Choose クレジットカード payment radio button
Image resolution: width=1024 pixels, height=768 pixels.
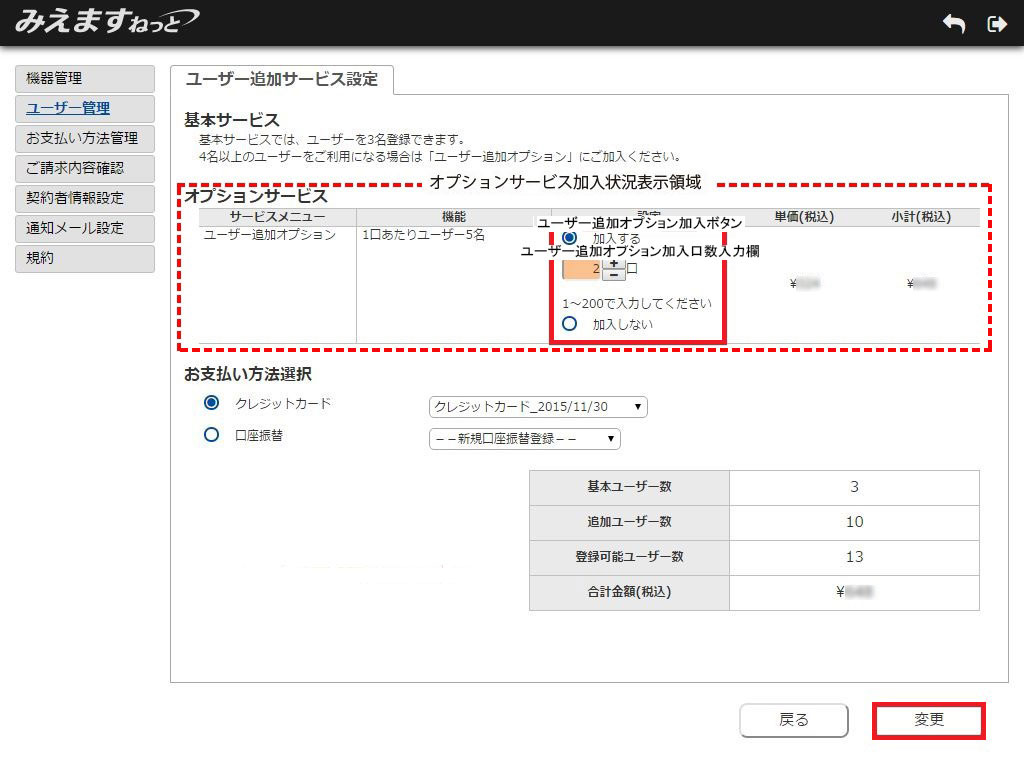(211, 403)
